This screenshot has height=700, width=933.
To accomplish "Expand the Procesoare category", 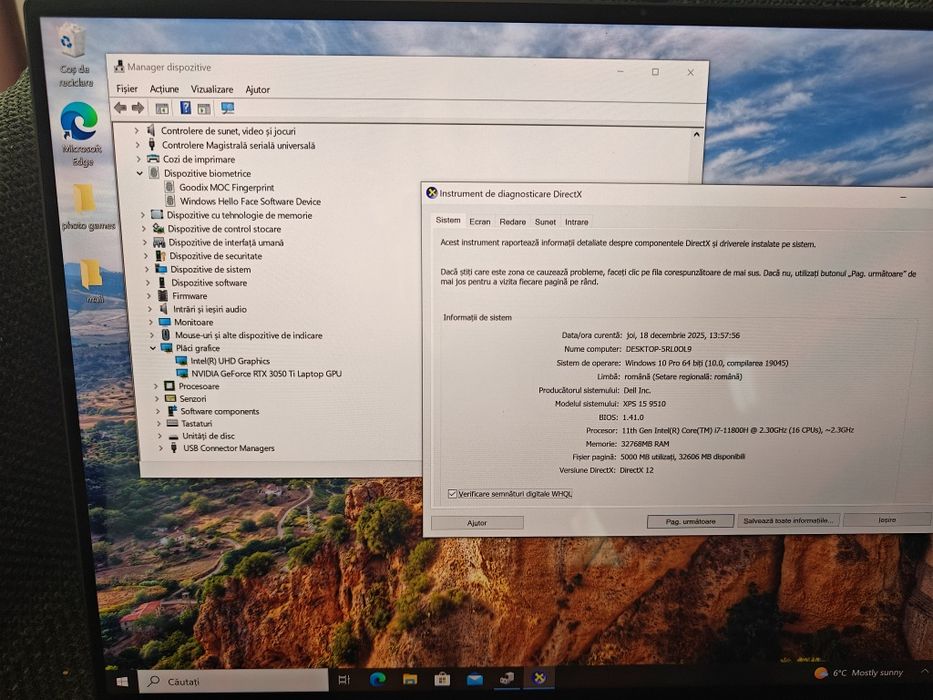I will (x=156, y=386).
